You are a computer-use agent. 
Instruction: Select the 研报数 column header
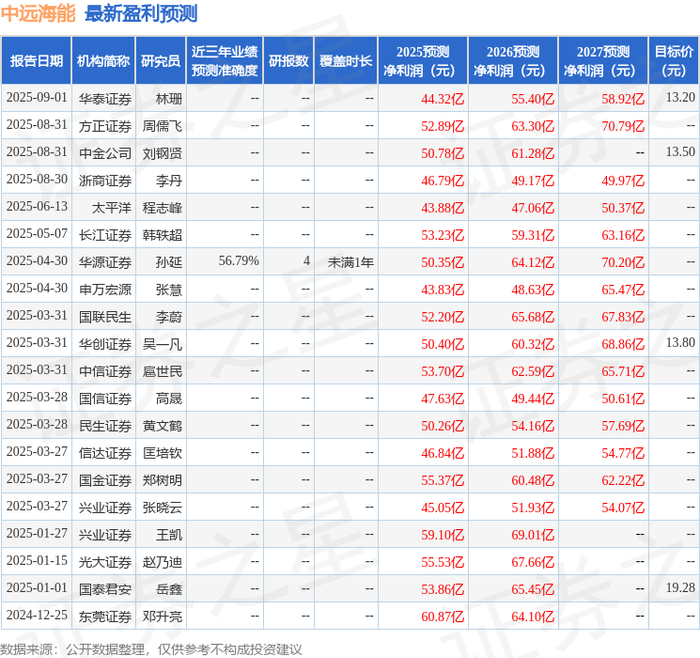pyautogui.click(x=288, y=61)
